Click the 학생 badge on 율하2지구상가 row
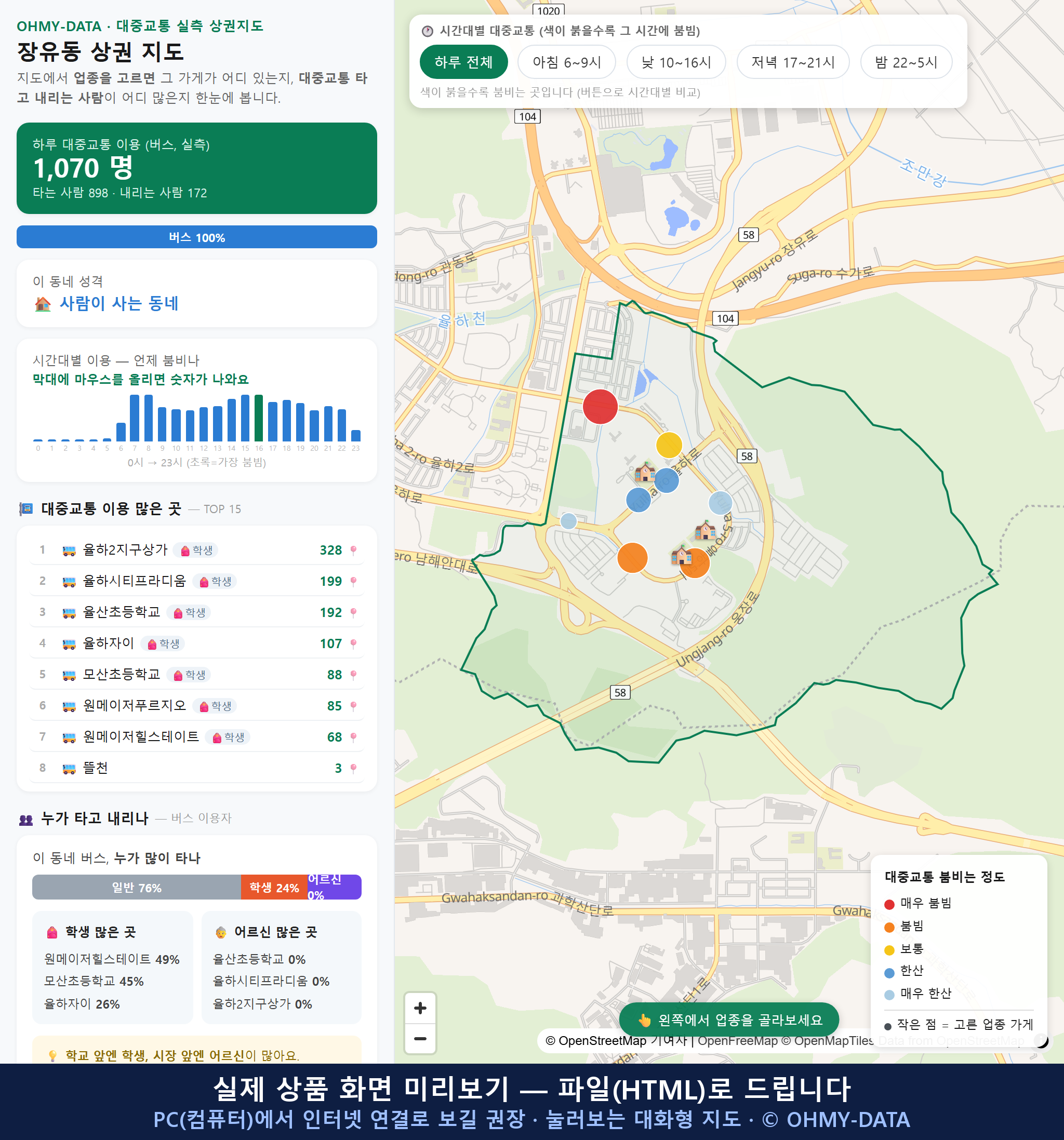Image resolution: width=1064 pixels, height=1140 pixels. pyautogui.click(x=195, y=551)
